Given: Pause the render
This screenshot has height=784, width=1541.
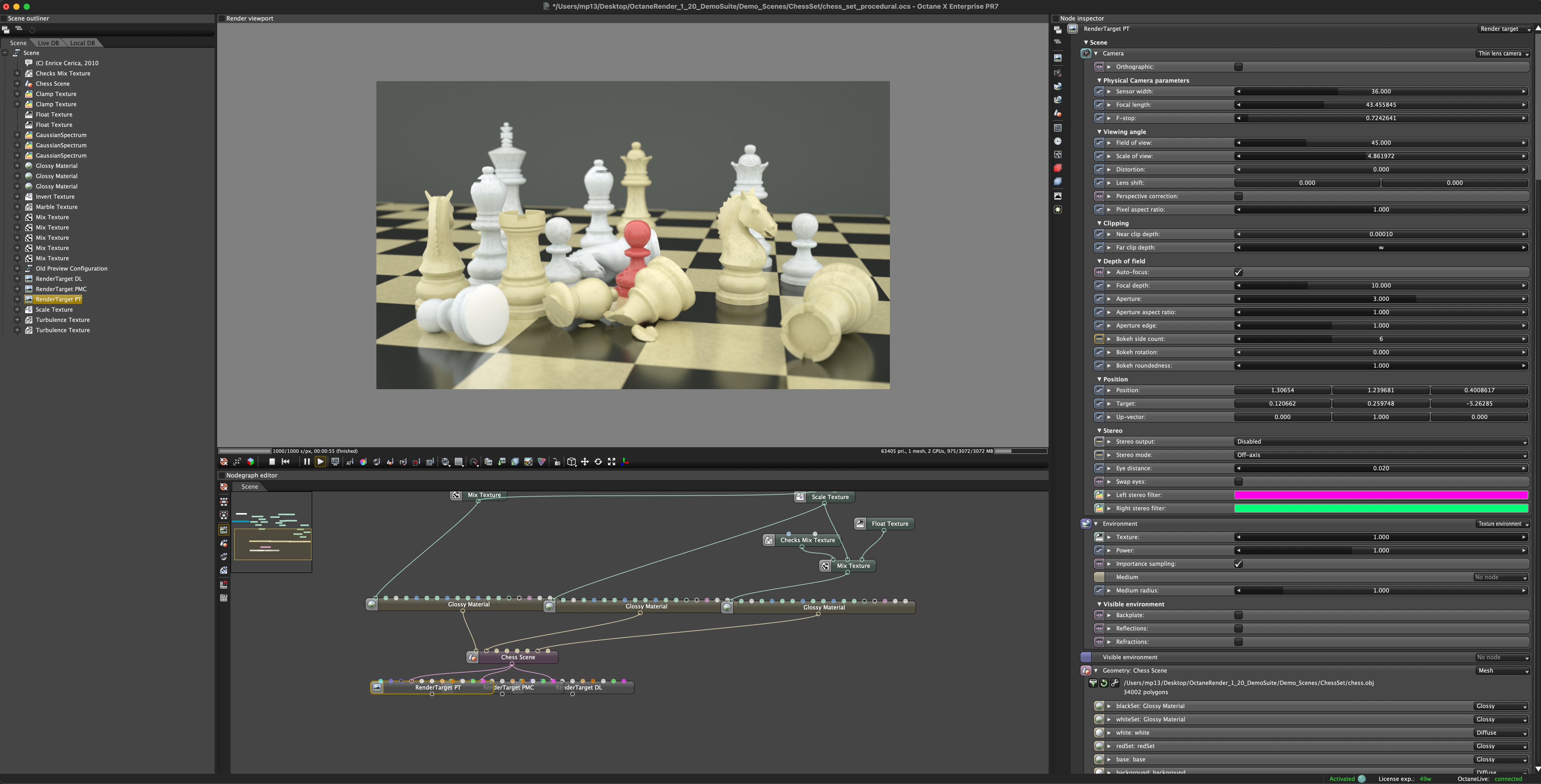Looking at the screenshot, I should point(307,462).
